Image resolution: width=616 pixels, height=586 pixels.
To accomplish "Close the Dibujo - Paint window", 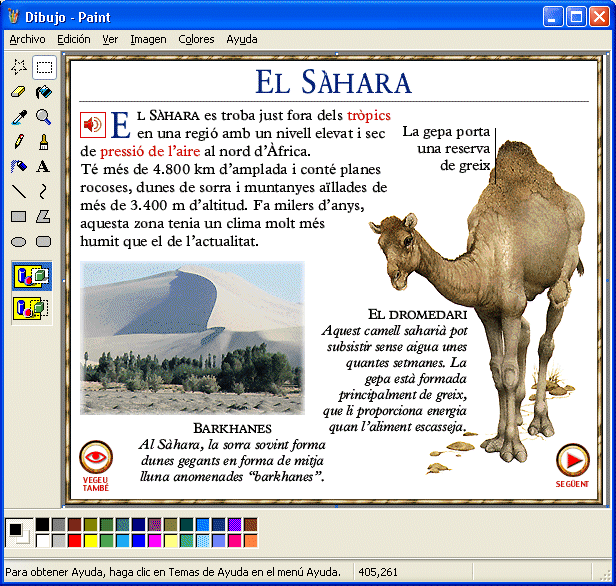I will [x=600, y=17].
